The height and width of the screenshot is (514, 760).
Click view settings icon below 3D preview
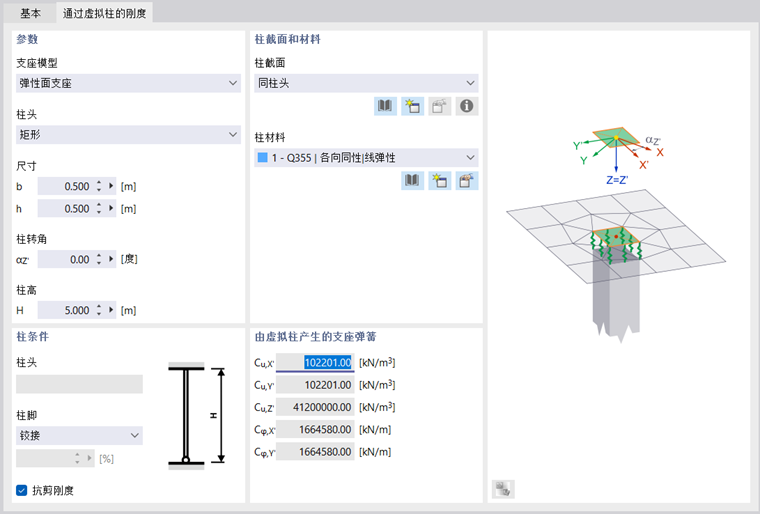(503, 489)
